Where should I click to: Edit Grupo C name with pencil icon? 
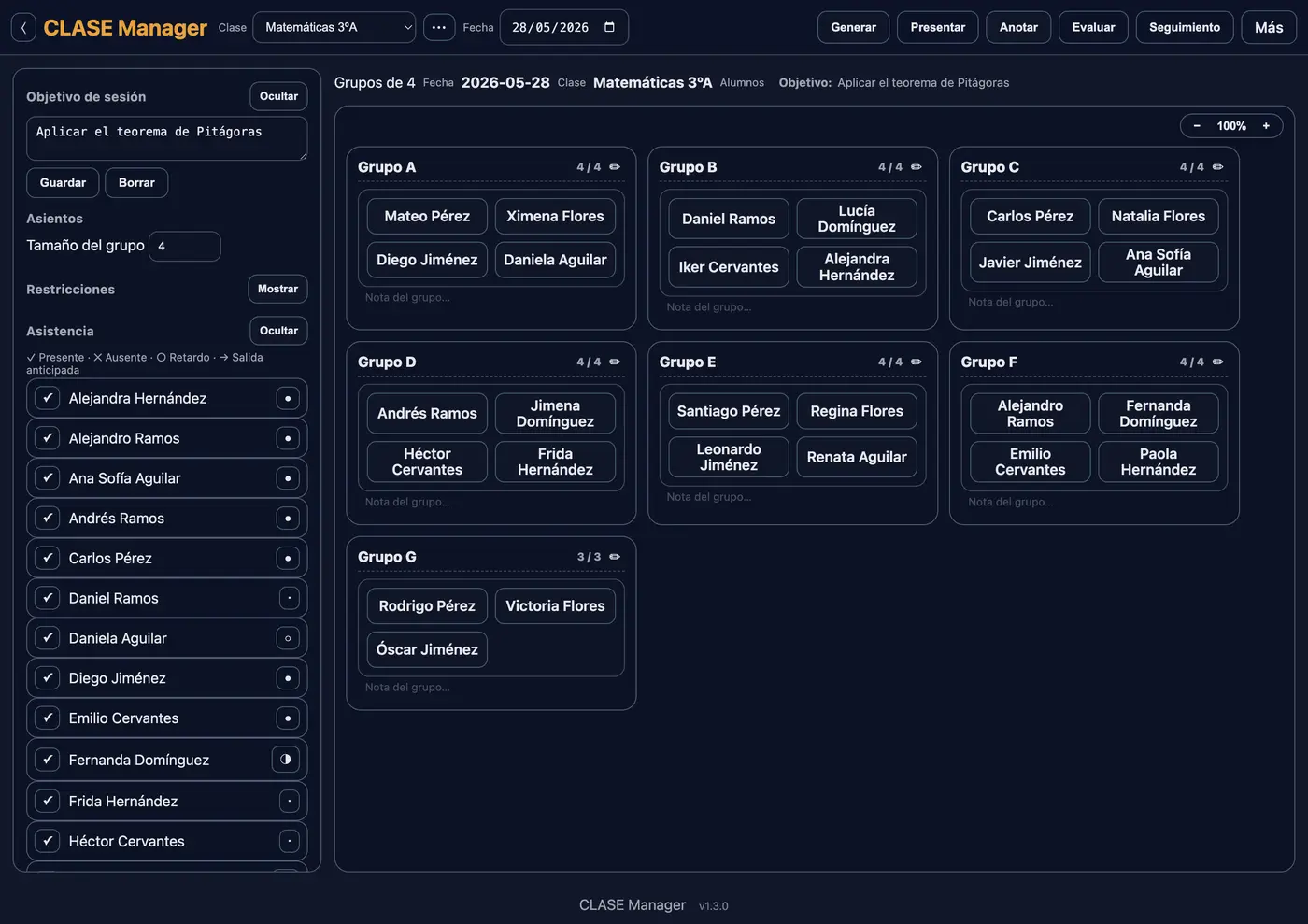pos(1218,167)
